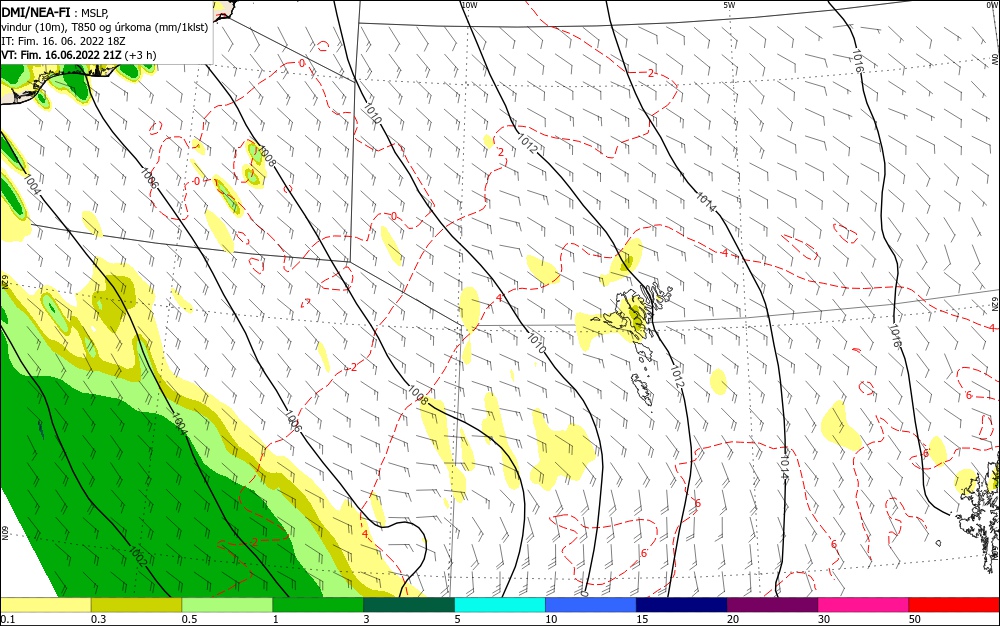Screen dimensions: 1000x626
Task: Click the olive 0.3–0.5 legend swatch
Action: (136, 605)
